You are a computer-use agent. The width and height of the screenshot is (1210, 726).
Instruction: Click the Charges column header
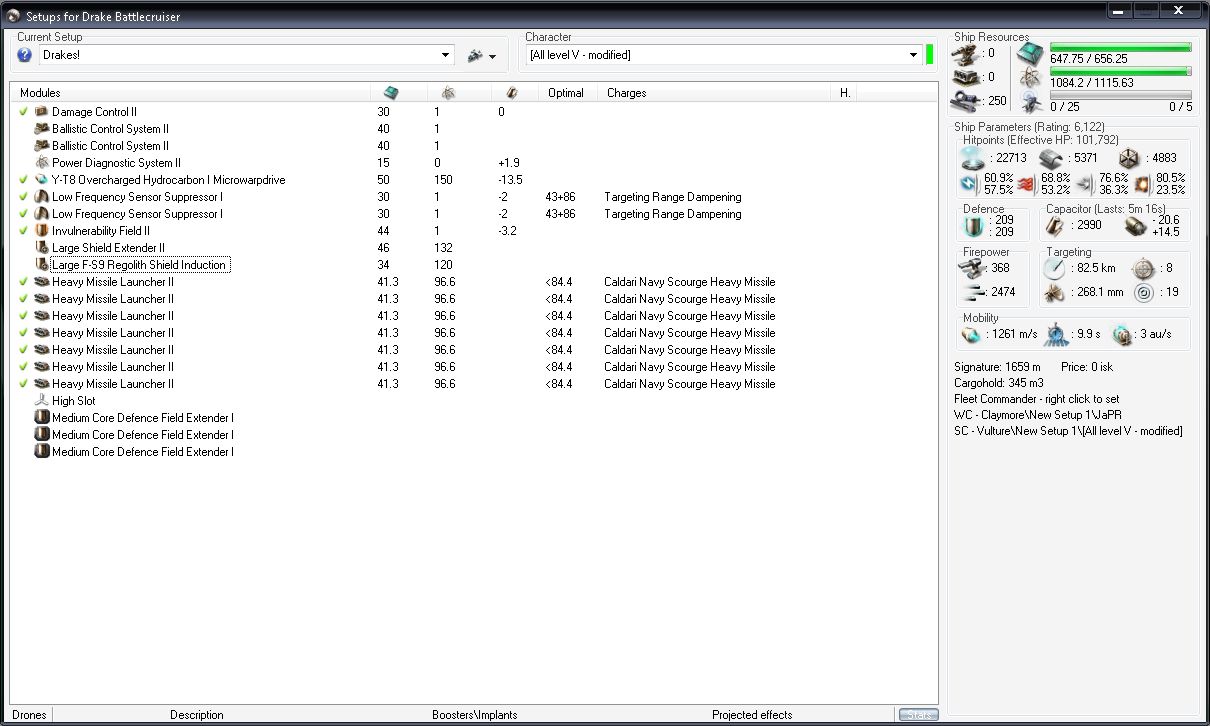click(716, 92)
